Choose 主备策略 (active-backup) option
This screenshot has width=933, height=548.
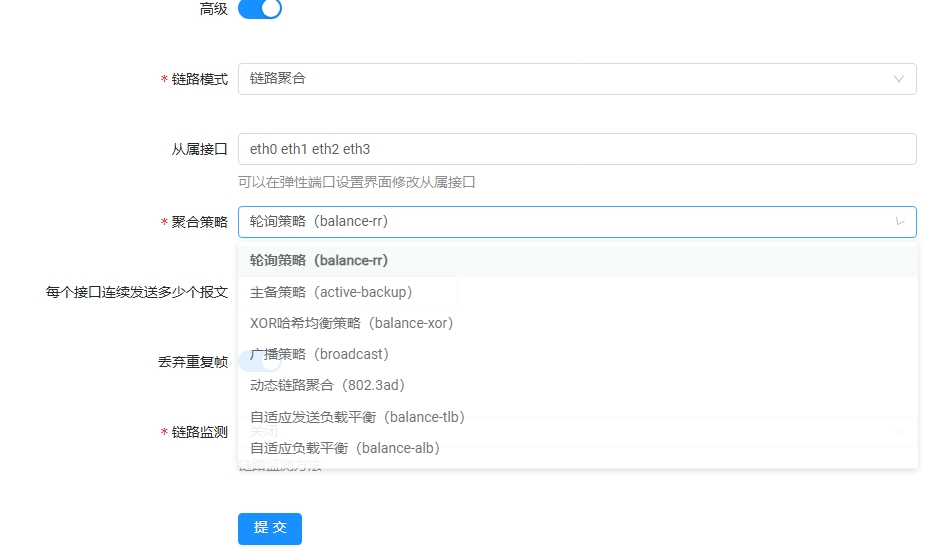[x=331, y=292]
